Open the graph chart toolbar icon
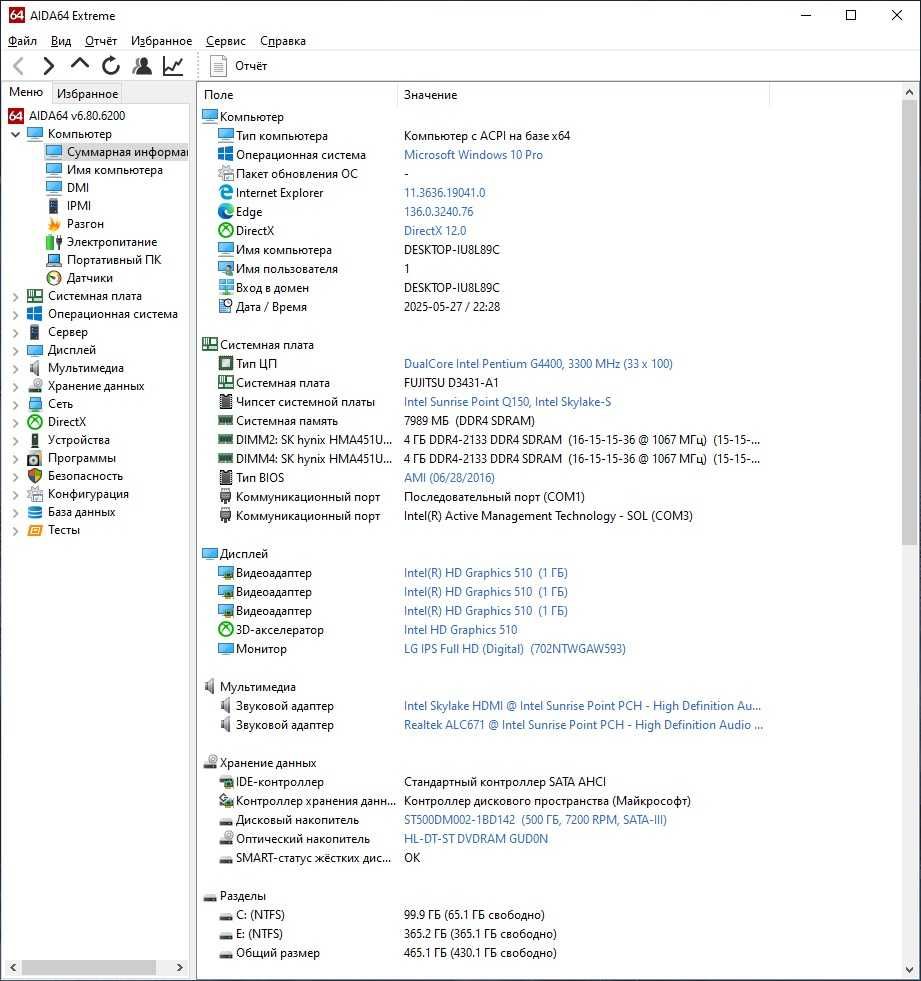 (x=173, y=66)
